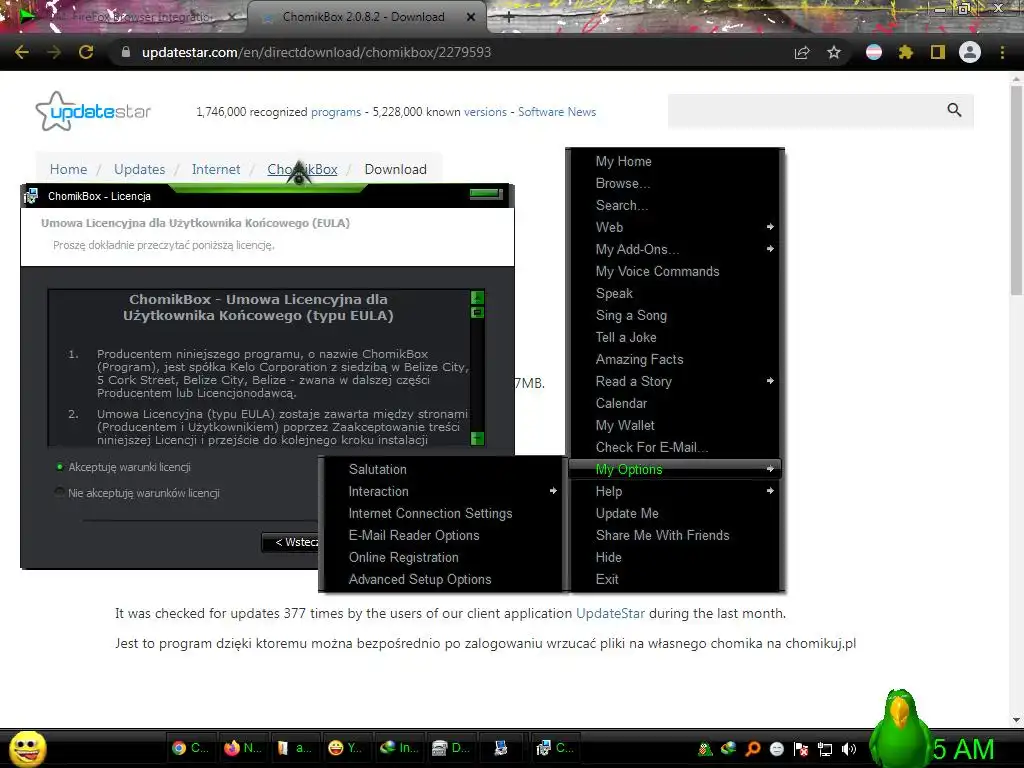The image size is (1024, 768).
Task: Click the UpdateStar logo
Action: pos(93,111)
